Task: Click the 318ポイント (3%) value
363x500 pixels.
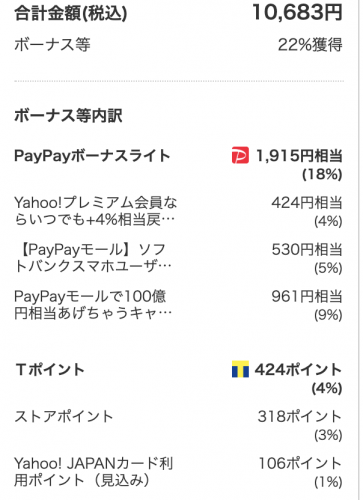Action: click(x=299, y=425)
